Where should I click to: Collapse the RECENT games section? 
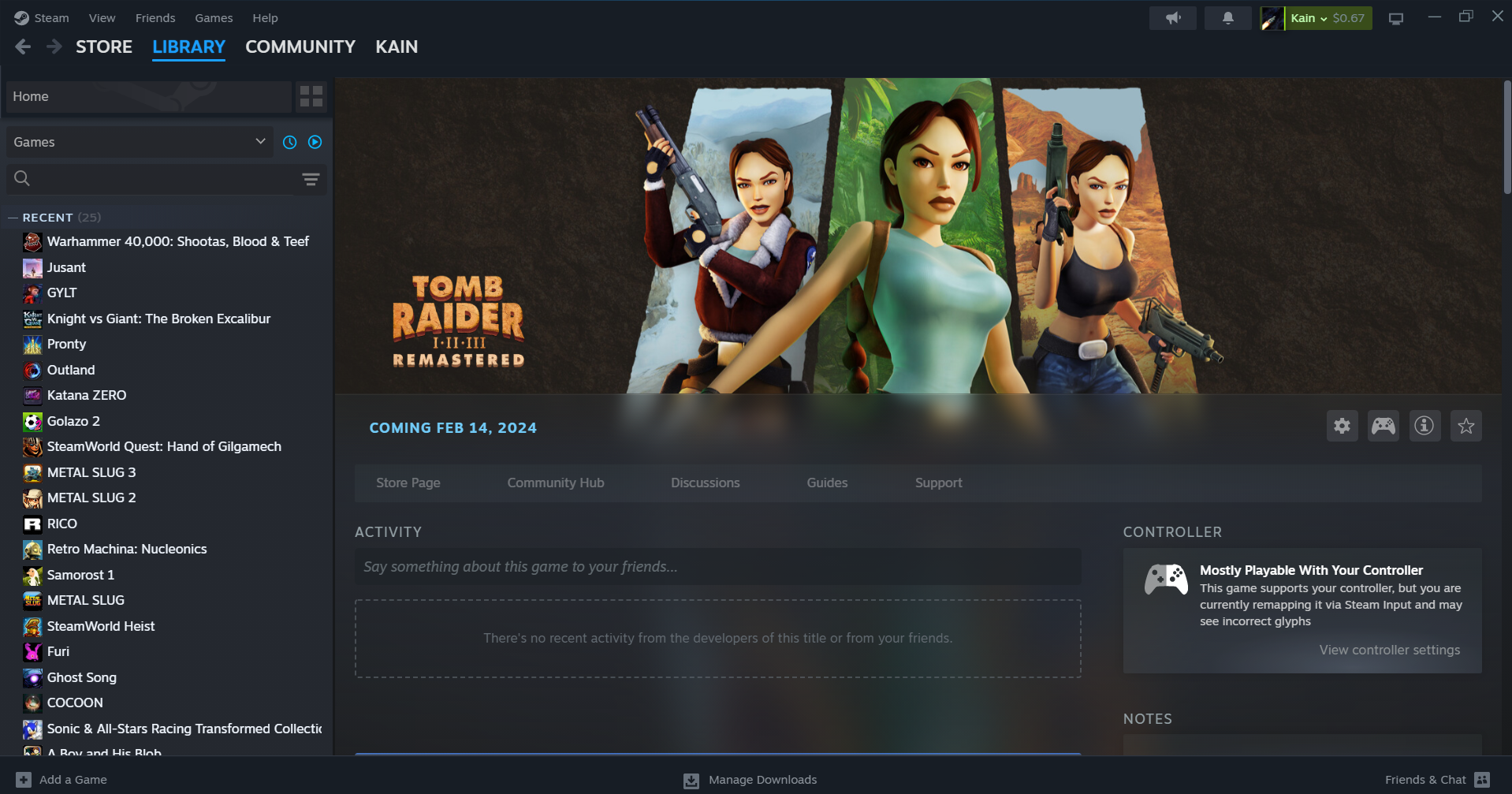pos(13,218)
